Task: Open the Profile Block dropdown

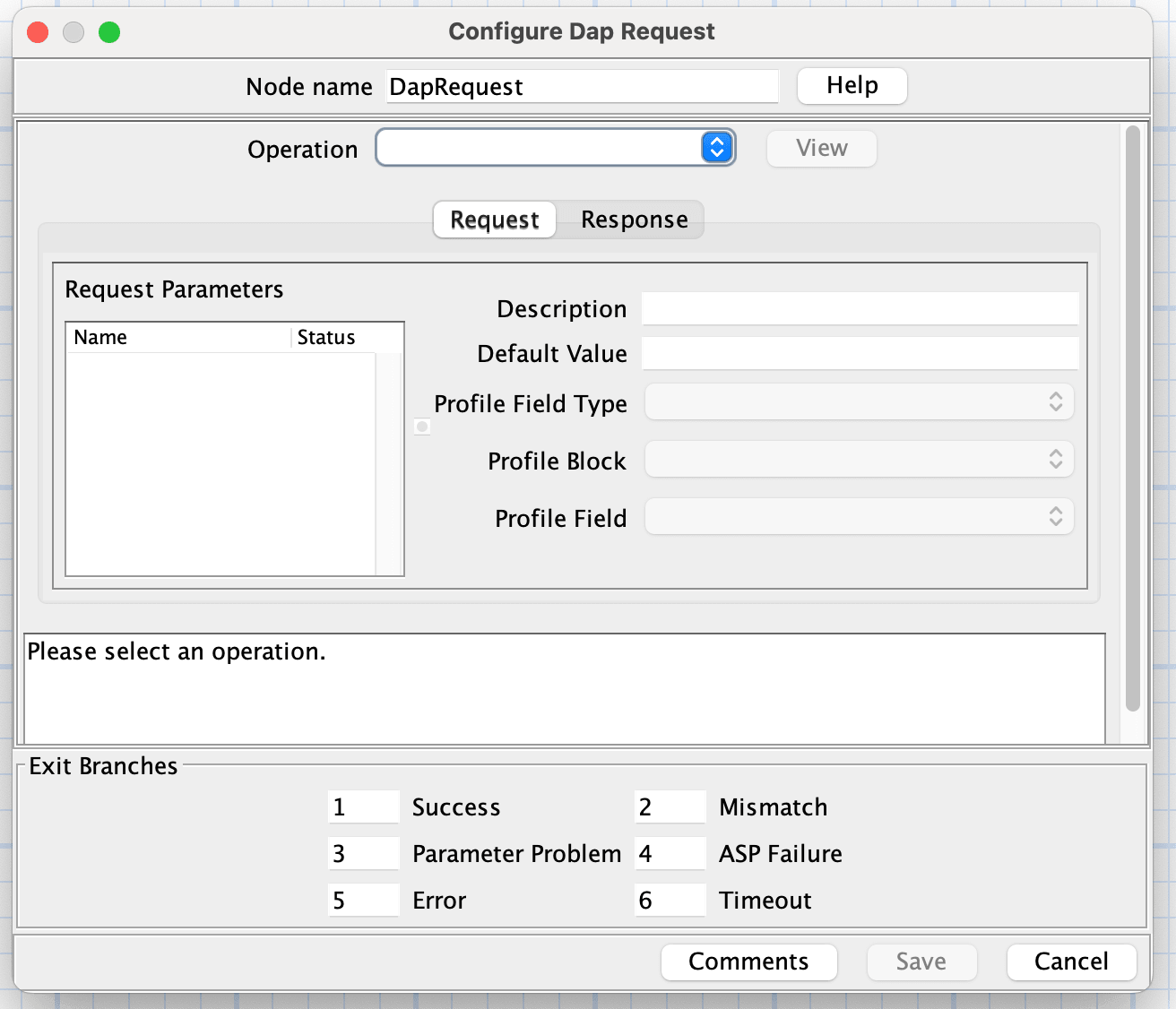Action: pyautogui.click(x=859, y=459)
